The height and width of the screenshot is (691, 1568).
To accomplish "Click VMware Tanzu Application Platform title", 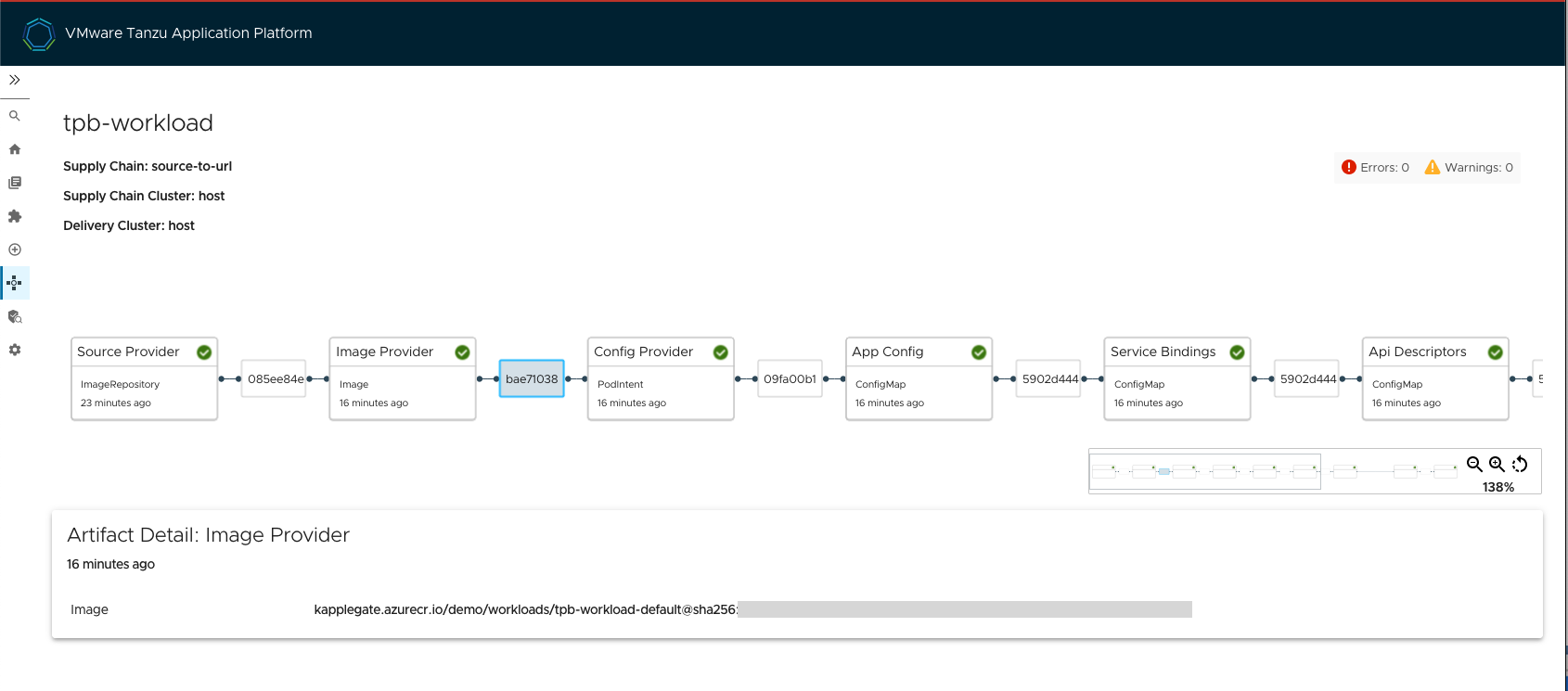I will point(188,33).
